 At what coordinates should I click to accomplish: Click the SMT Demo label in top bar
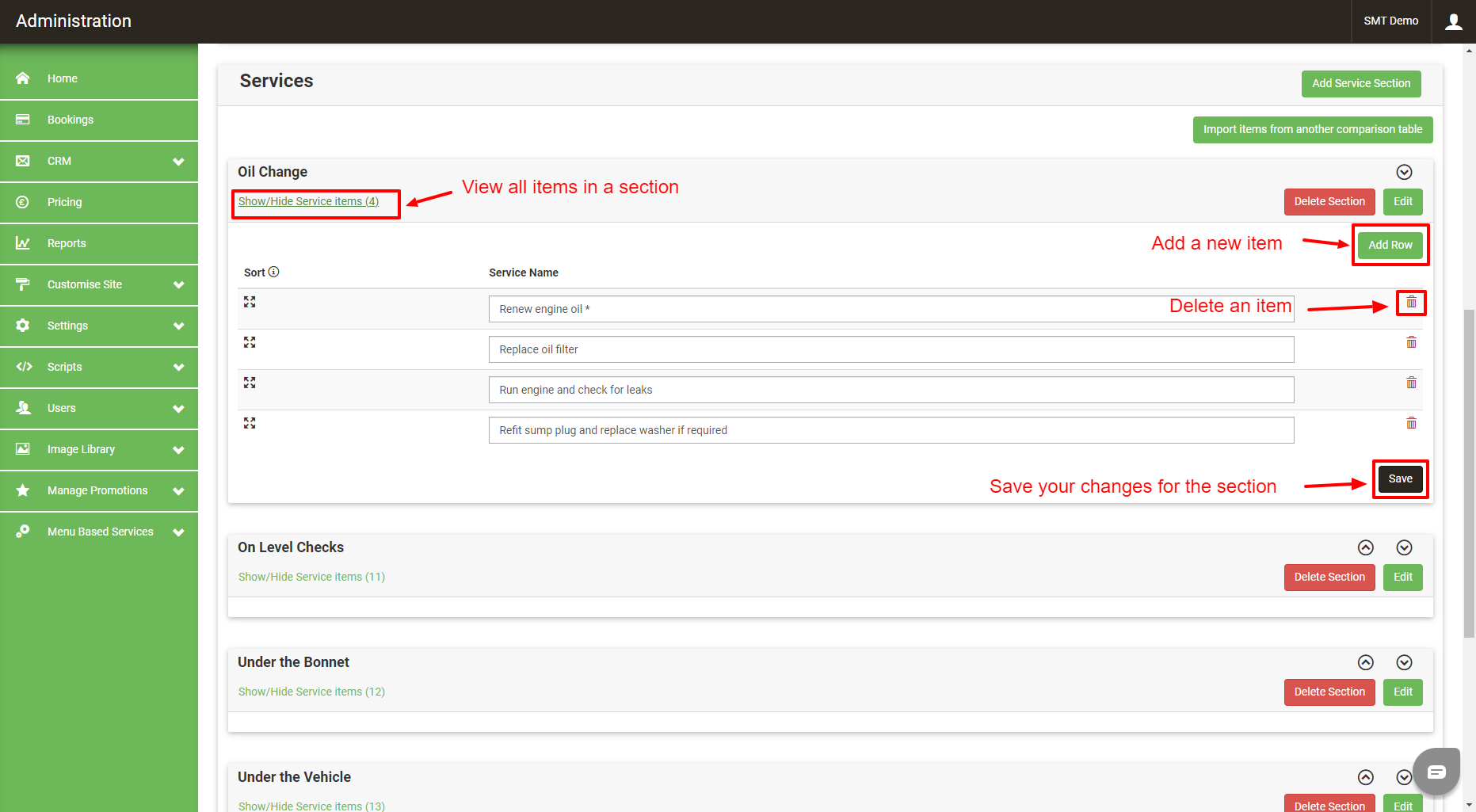pos(1390,21)
